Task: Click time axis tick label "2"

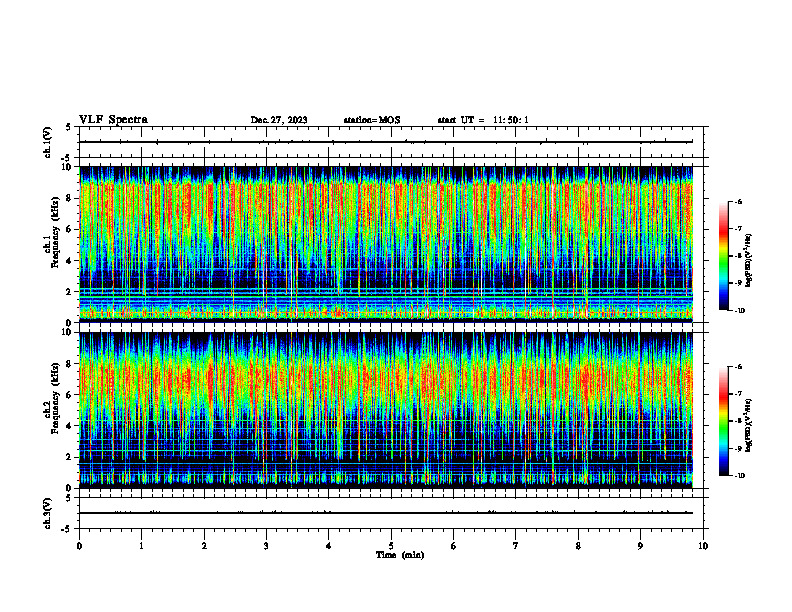Action: click(204, 546)
